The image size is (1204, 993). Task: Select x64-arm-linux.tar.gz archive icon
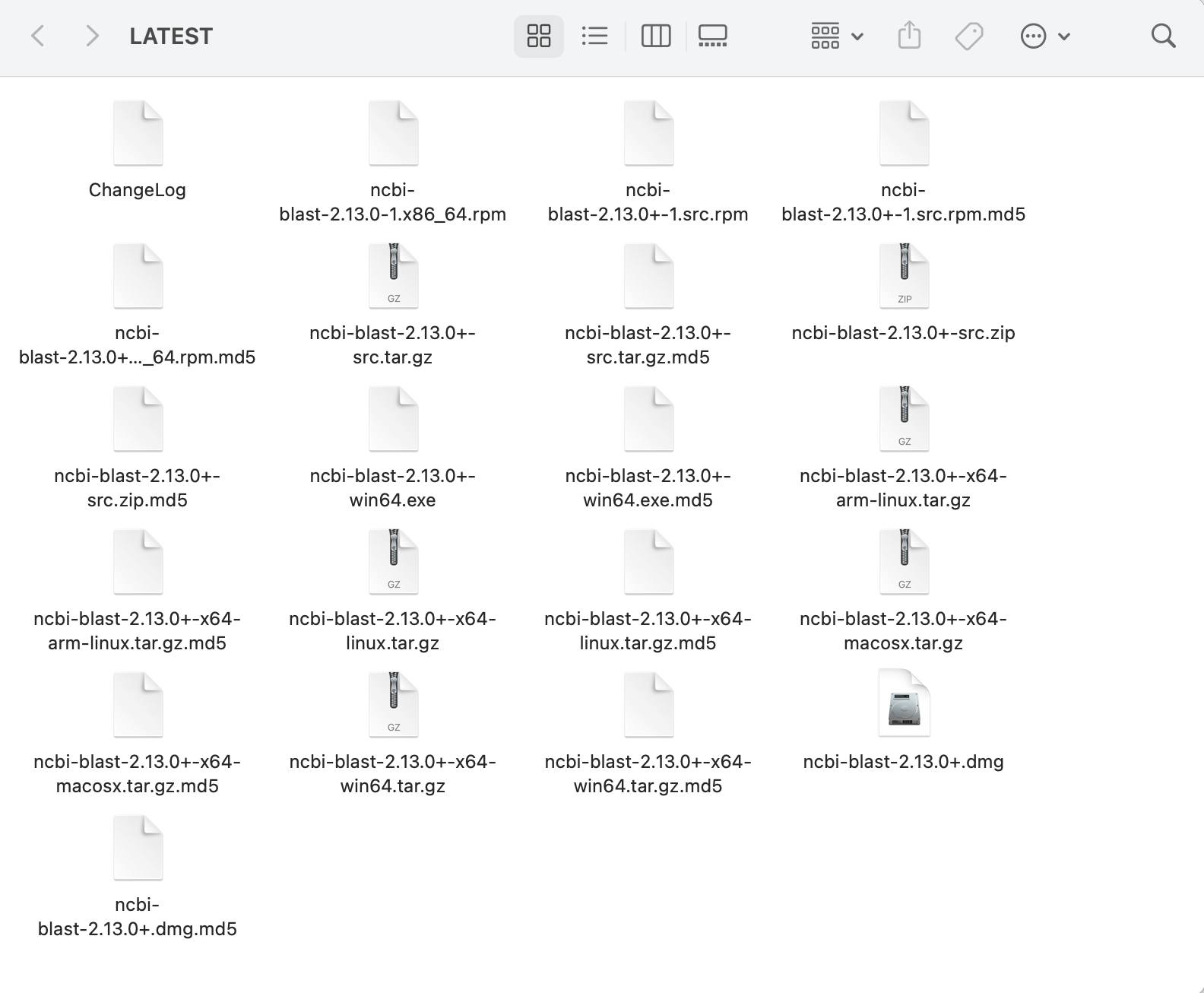pyautogui.click(x=904, y=419)
